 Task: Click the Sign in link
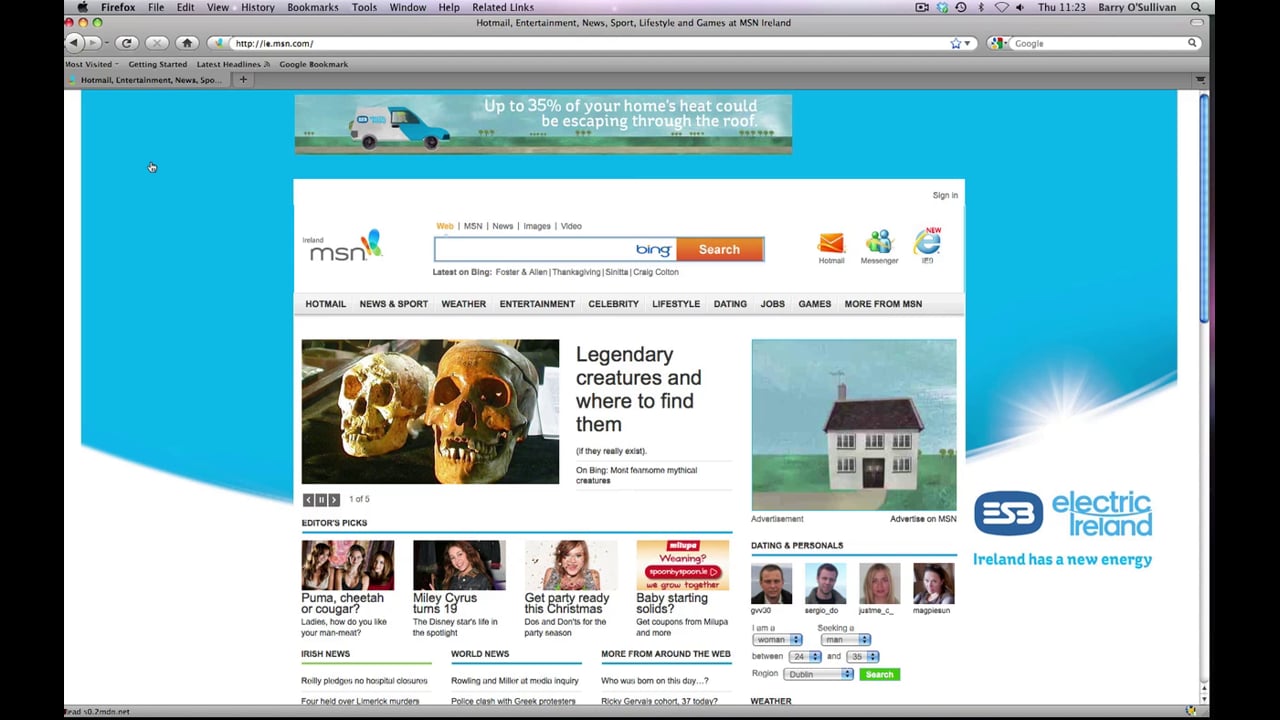pyautogui.click(x=945, y=195)
